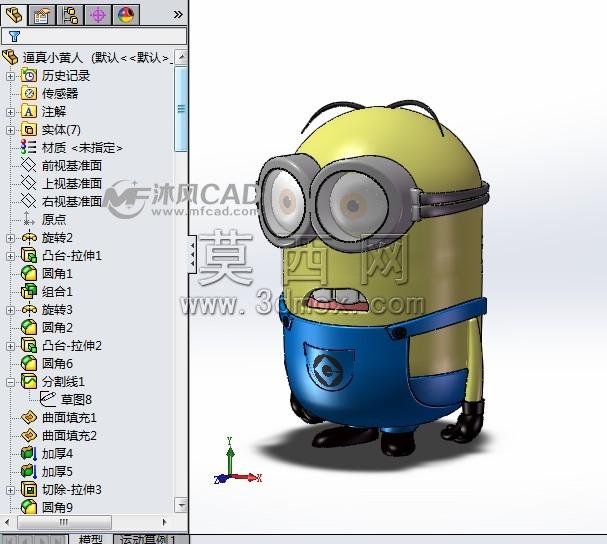The width and height of the screenshot is (607, 544).
Task: Select the 圆角1 fillet icon
Action: [x=29, y=273]
